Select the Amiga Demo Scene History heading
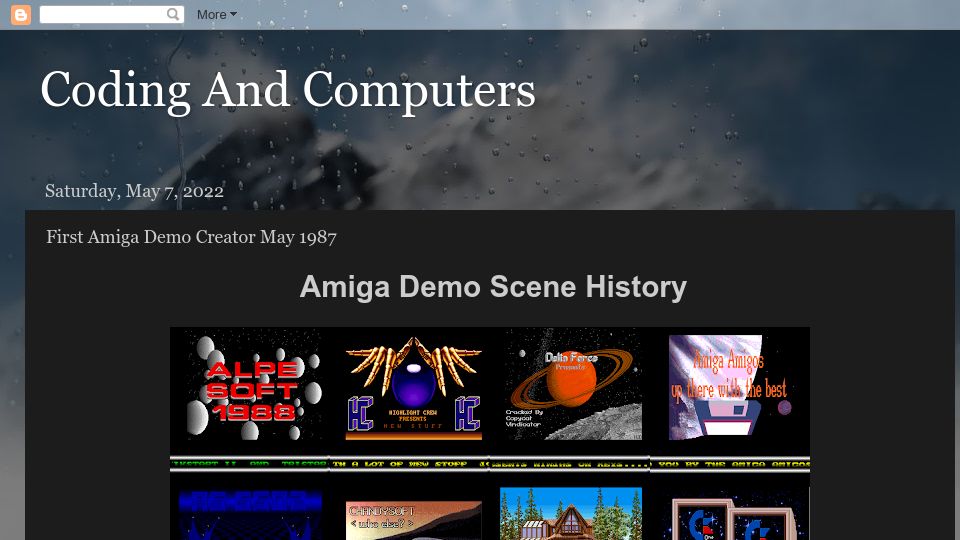Viewport: 960px width, 540px height. tap(493, 287)
